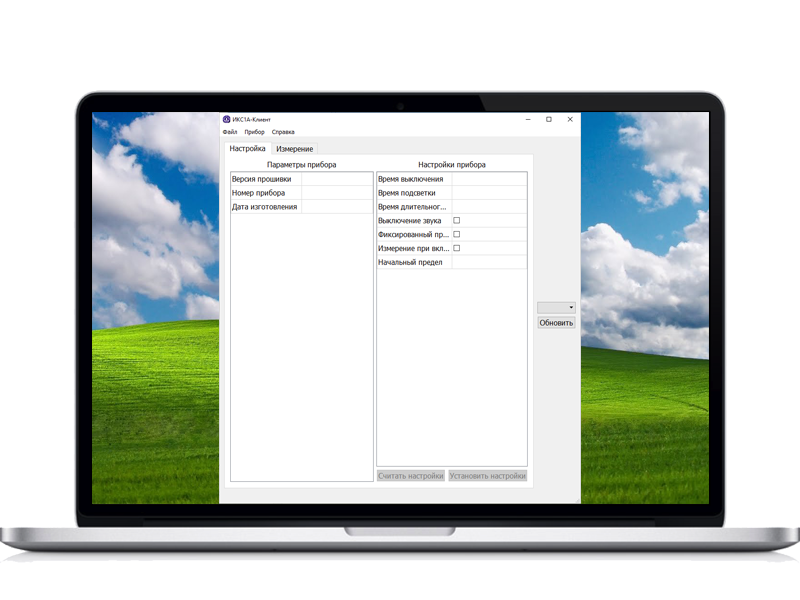Open the Прибор menu
Image resolution: width=800 pixels, height=600 pixels.
254,132
